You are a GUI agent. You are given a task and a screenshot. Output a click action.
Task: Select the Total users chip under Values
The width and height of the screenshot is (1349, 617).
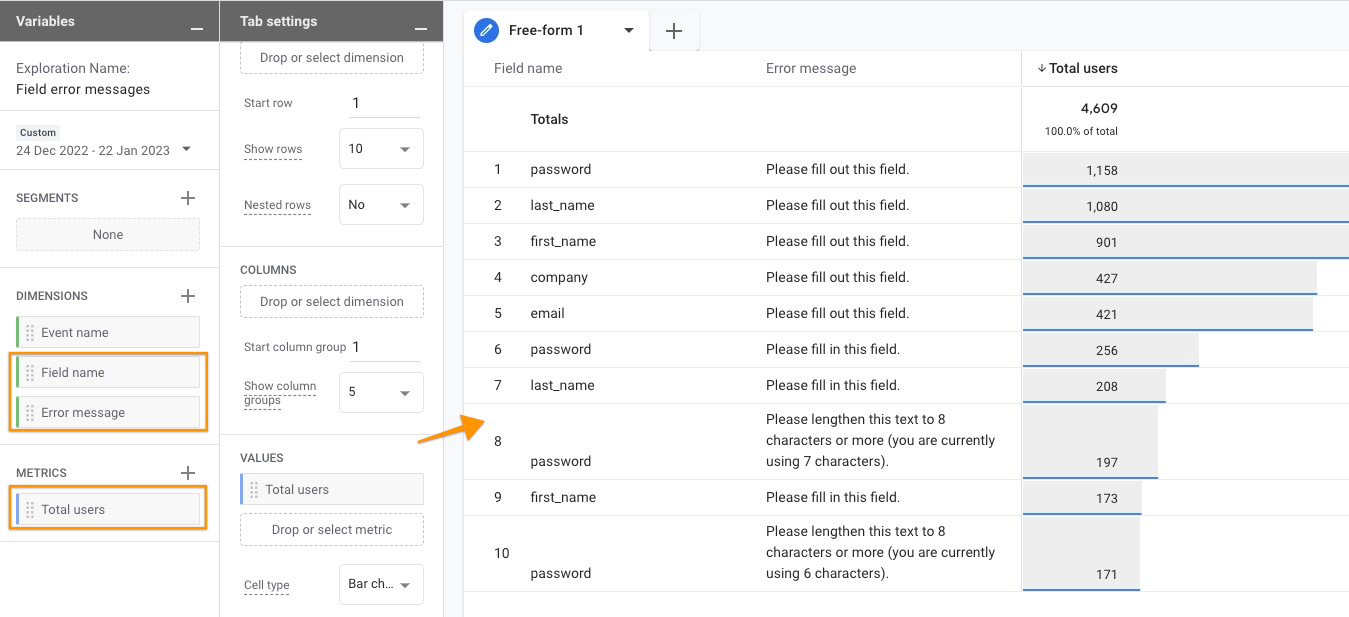(x=331, y=489)
